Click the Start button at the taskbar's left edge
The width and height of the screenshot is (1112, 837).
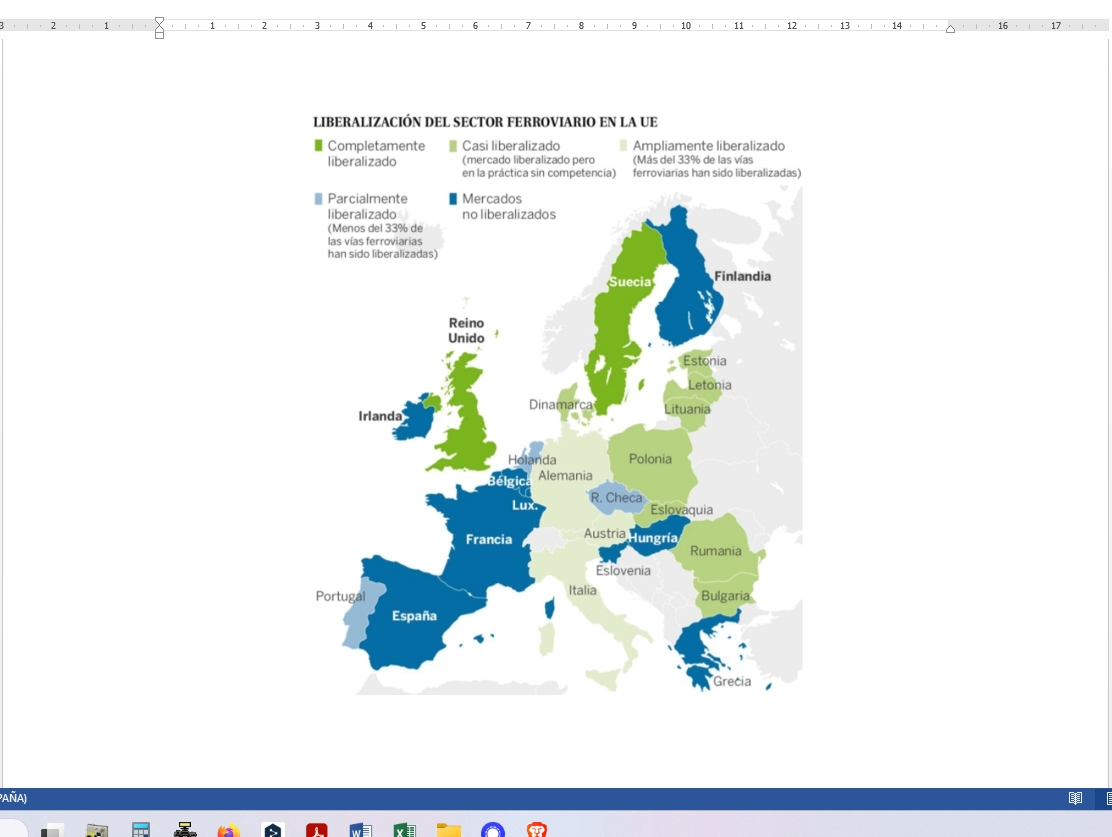pyautogui.click(x=10, y=828)
